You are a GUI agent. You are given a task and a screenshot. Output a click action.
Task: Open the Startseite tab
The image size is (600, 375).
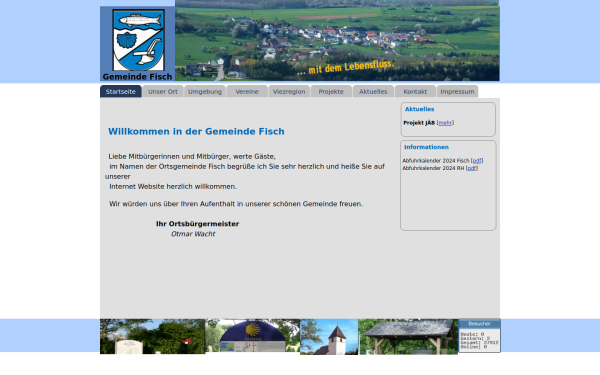121,91
